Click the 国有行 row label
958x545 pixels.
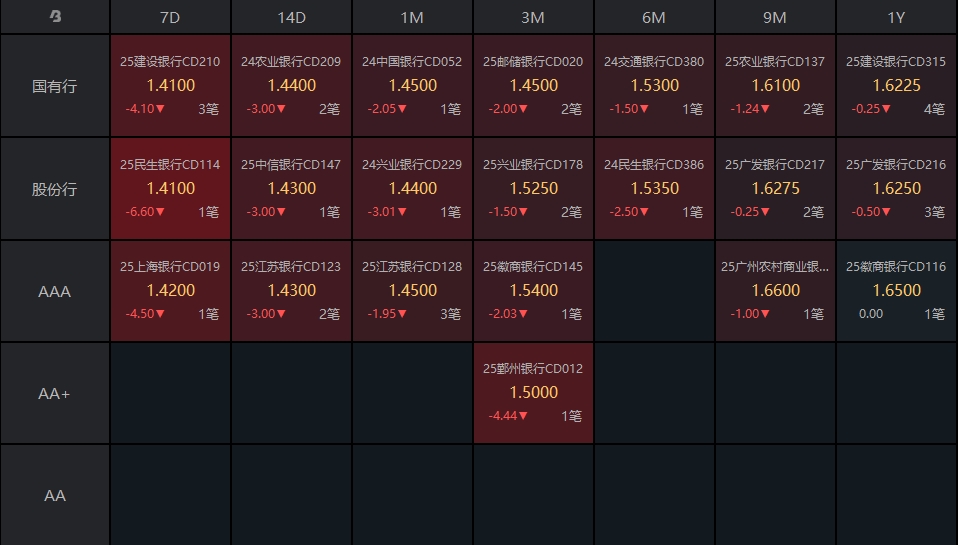[x=55, y=86]
